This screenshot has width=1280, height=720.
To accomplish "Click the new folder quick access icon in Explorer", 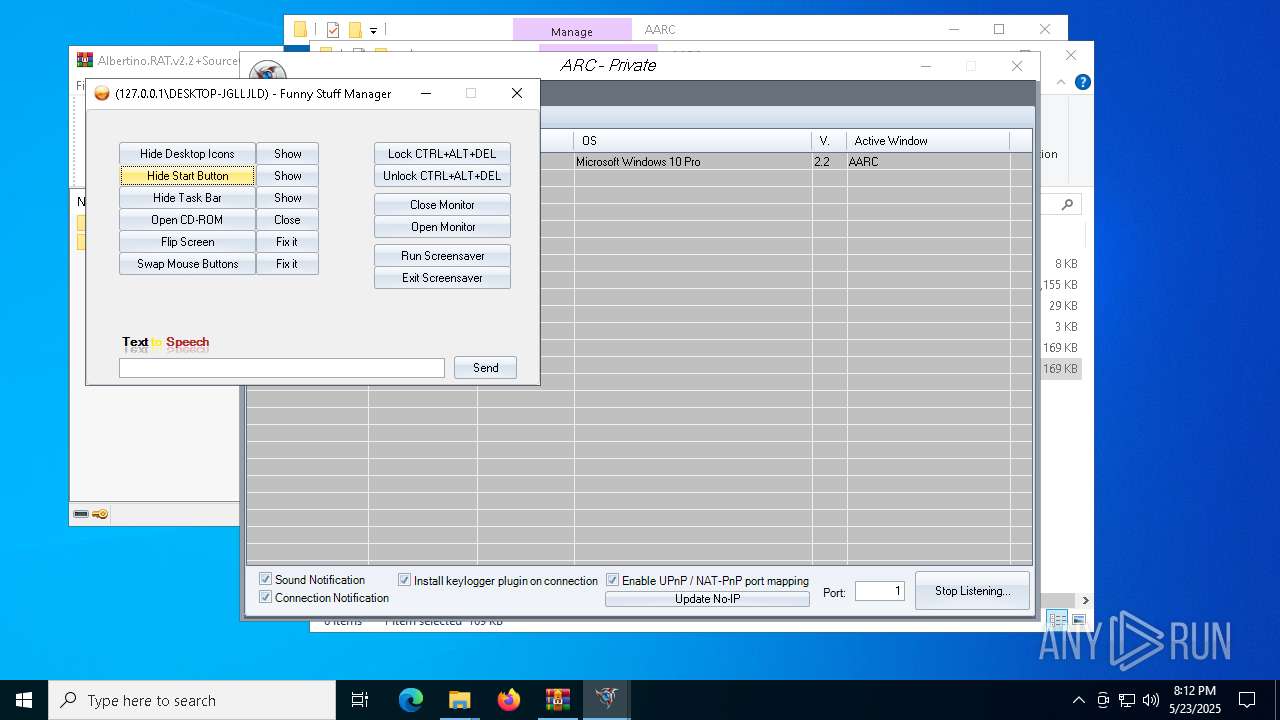I will click(354, 30).
